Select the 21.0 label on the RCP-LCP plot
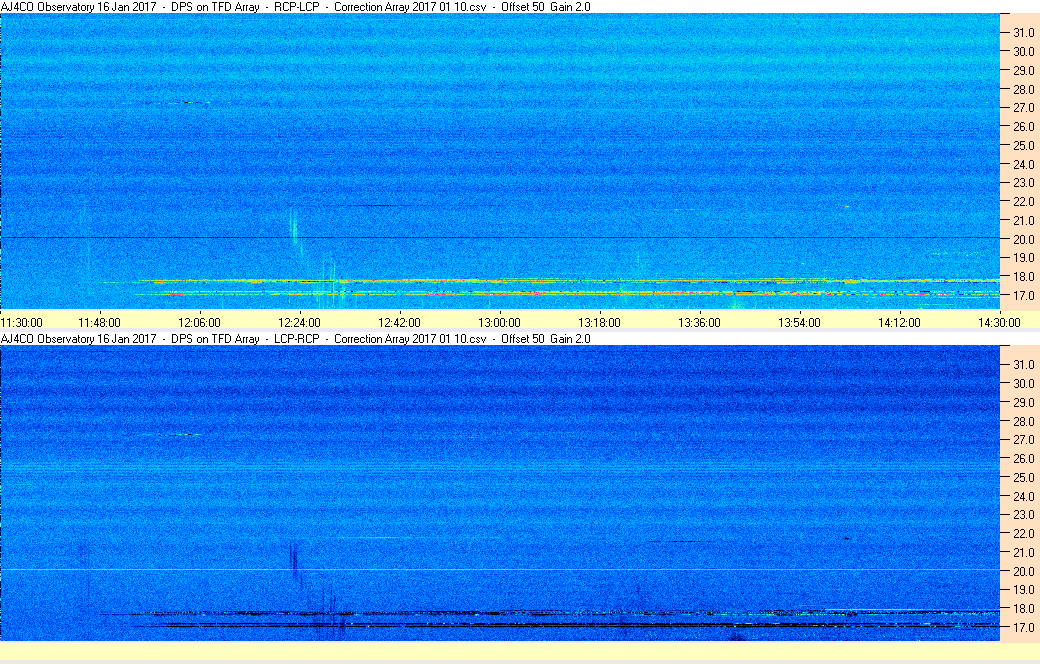The width and height of the screenshot is (1040, 664). click(x=1023, y=221)
